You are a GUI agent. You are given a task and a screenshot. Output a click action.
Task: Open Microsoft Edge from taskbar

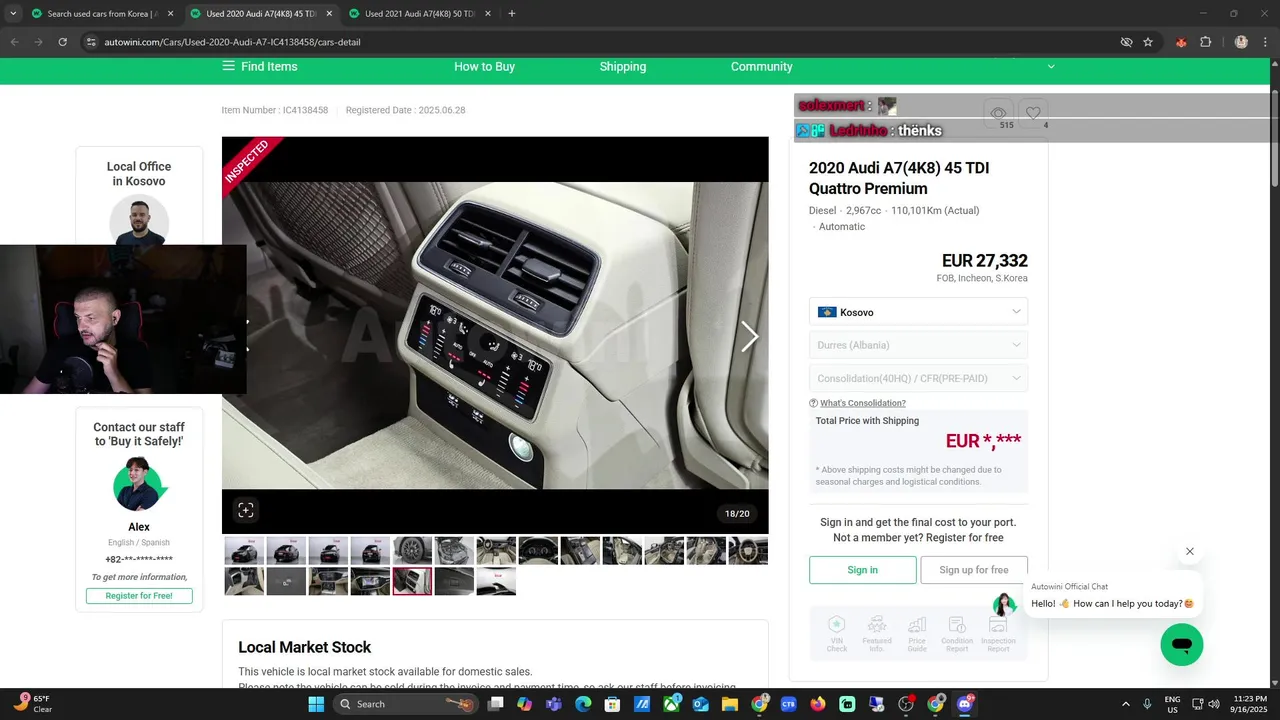click(x=583, y=704)
